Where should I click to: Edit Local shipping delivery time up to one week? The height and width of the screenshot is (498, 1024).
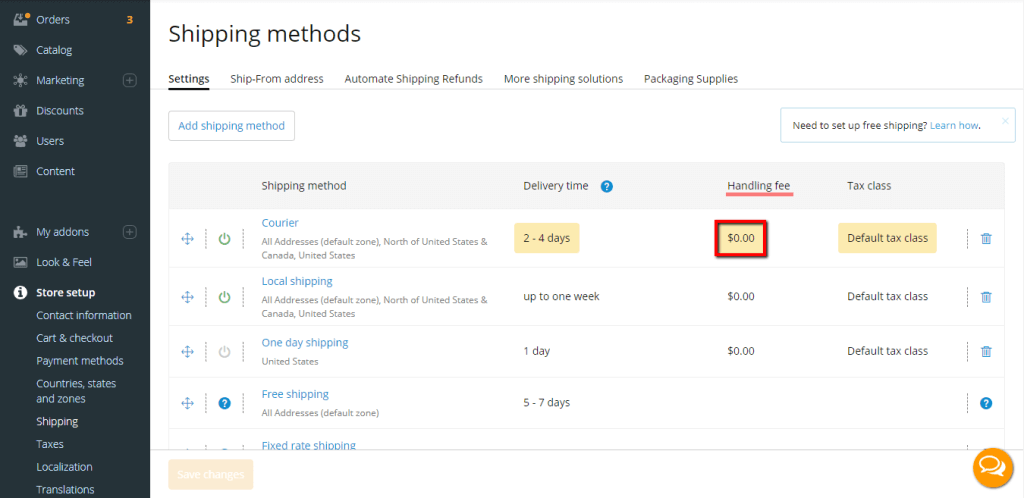point(561,296)
